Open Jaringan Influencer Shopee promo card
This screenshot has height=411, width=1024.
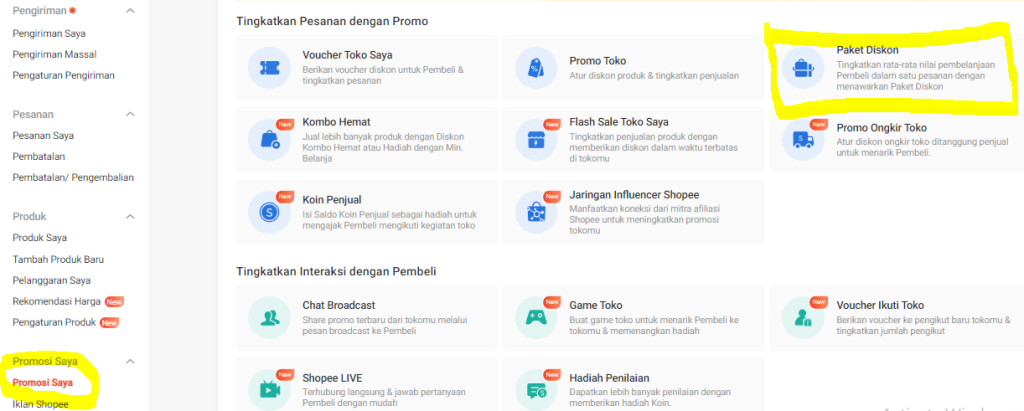click(634, 212)
